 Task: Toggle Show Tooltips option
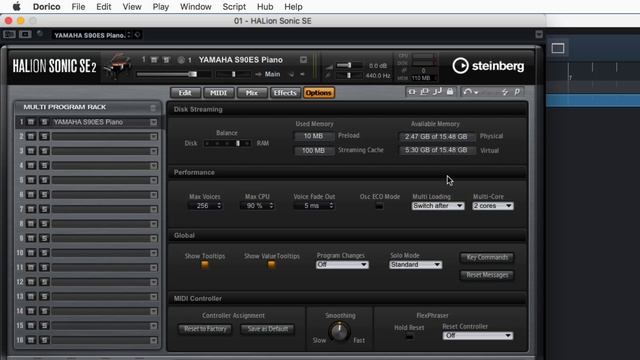coord(204,264)
